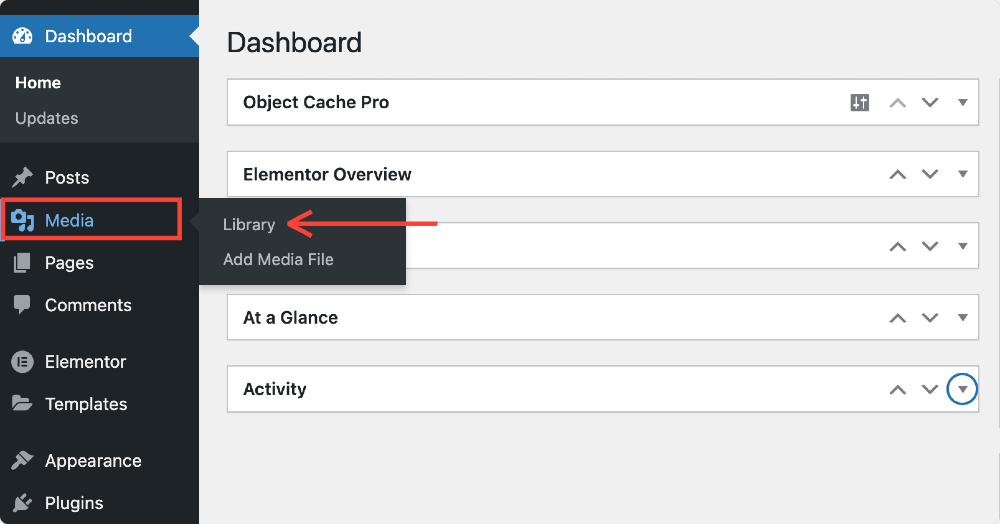Click the Templates folder icon
This screenshot has height=524, width=1000.
[22, 404]
